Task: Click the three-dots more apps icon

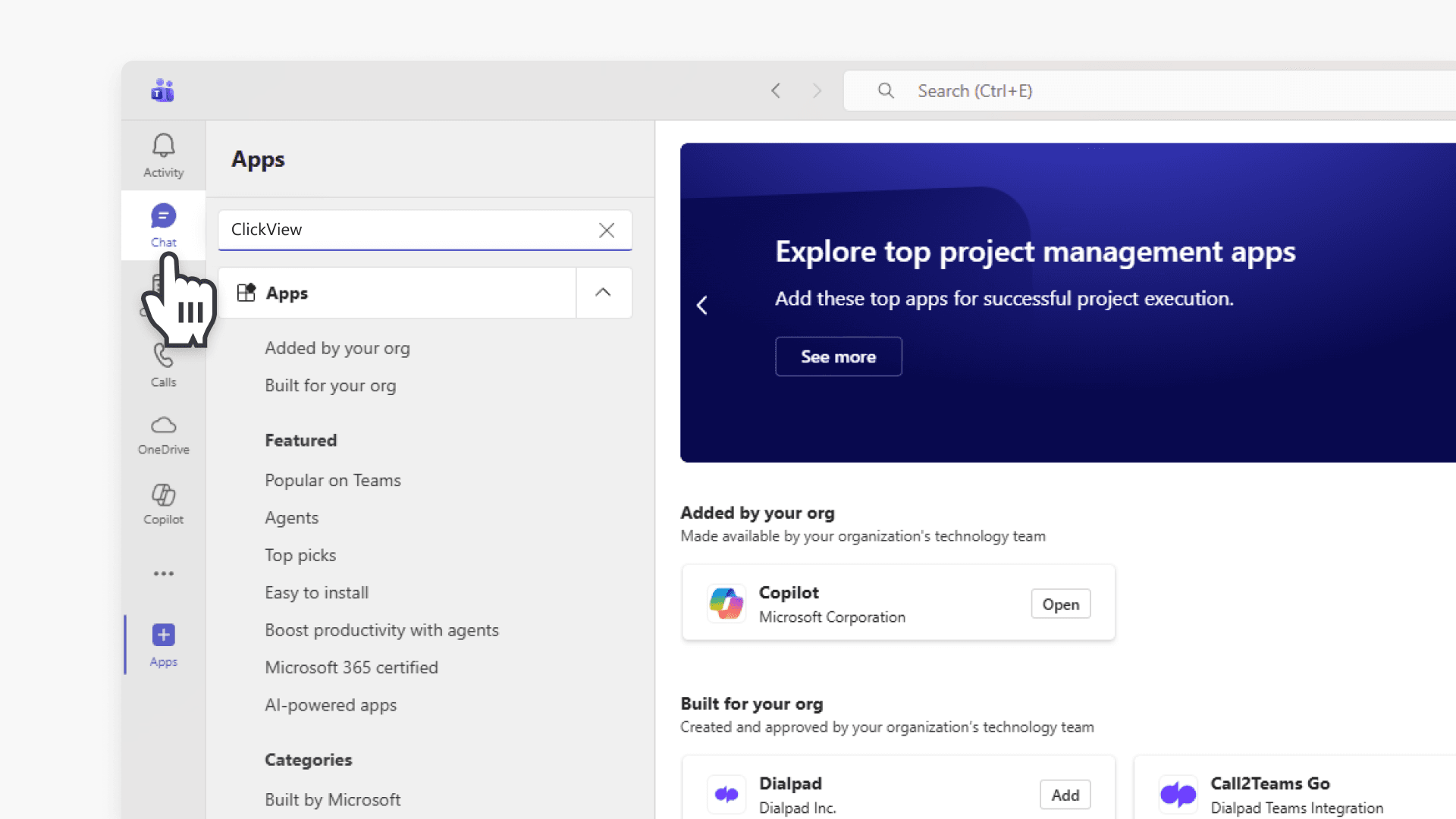Action: pyautogui.click(x=163, y=573)
